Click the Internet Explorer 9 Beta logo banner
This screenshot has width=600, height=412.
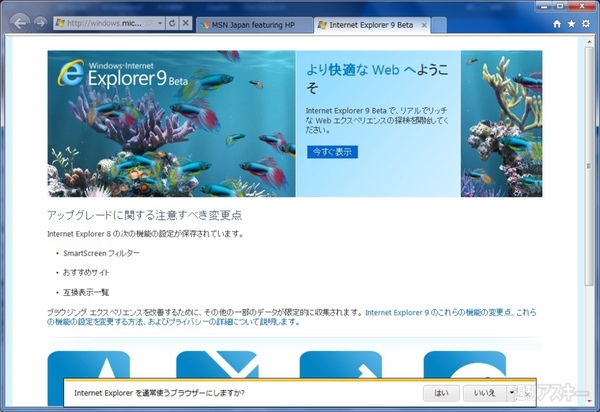(x=123, y=73)
